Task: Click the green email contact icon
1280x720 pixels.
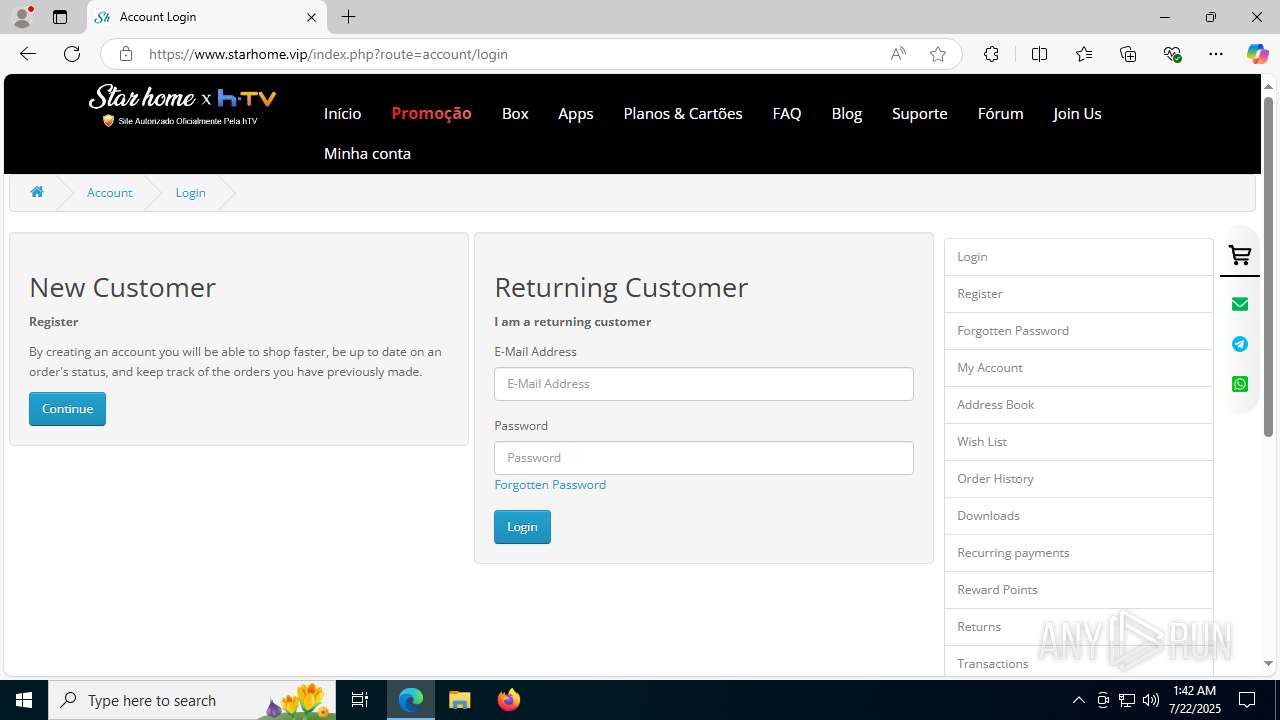Action: [x=1240, y=304]
